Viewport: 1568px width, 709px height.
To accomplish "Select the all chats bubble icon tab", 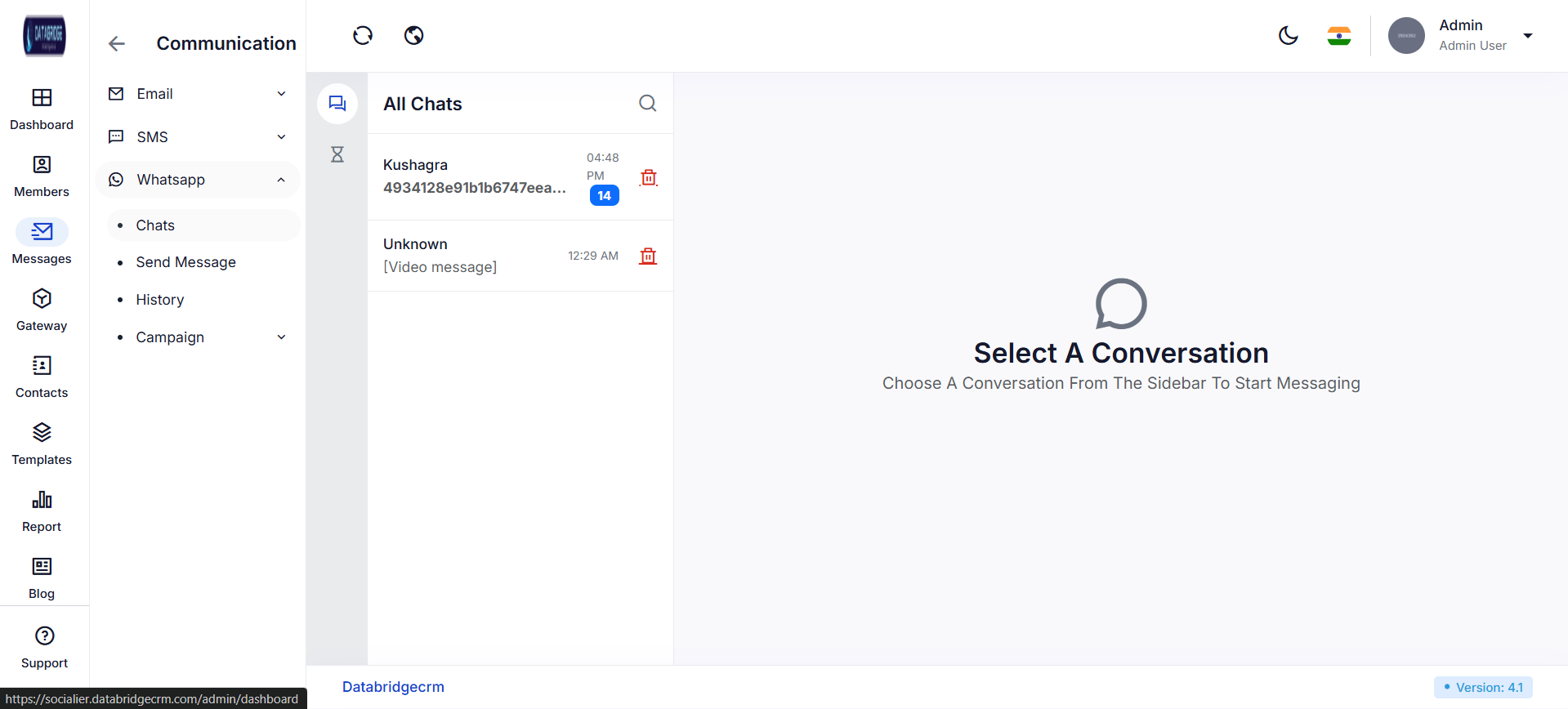I will 337,104.
